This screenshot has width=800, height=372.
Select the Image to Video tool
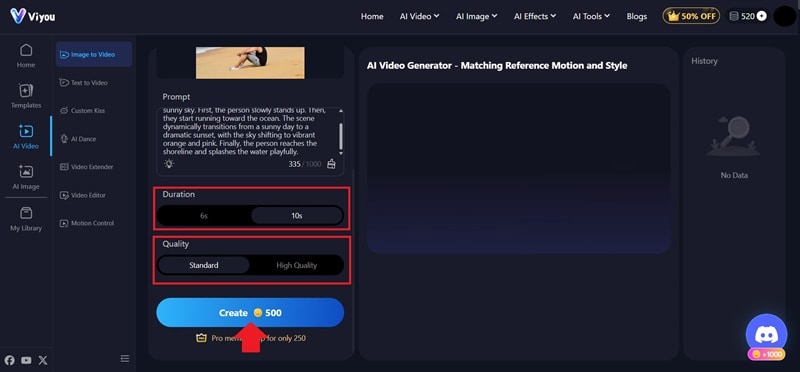[94, 55]
